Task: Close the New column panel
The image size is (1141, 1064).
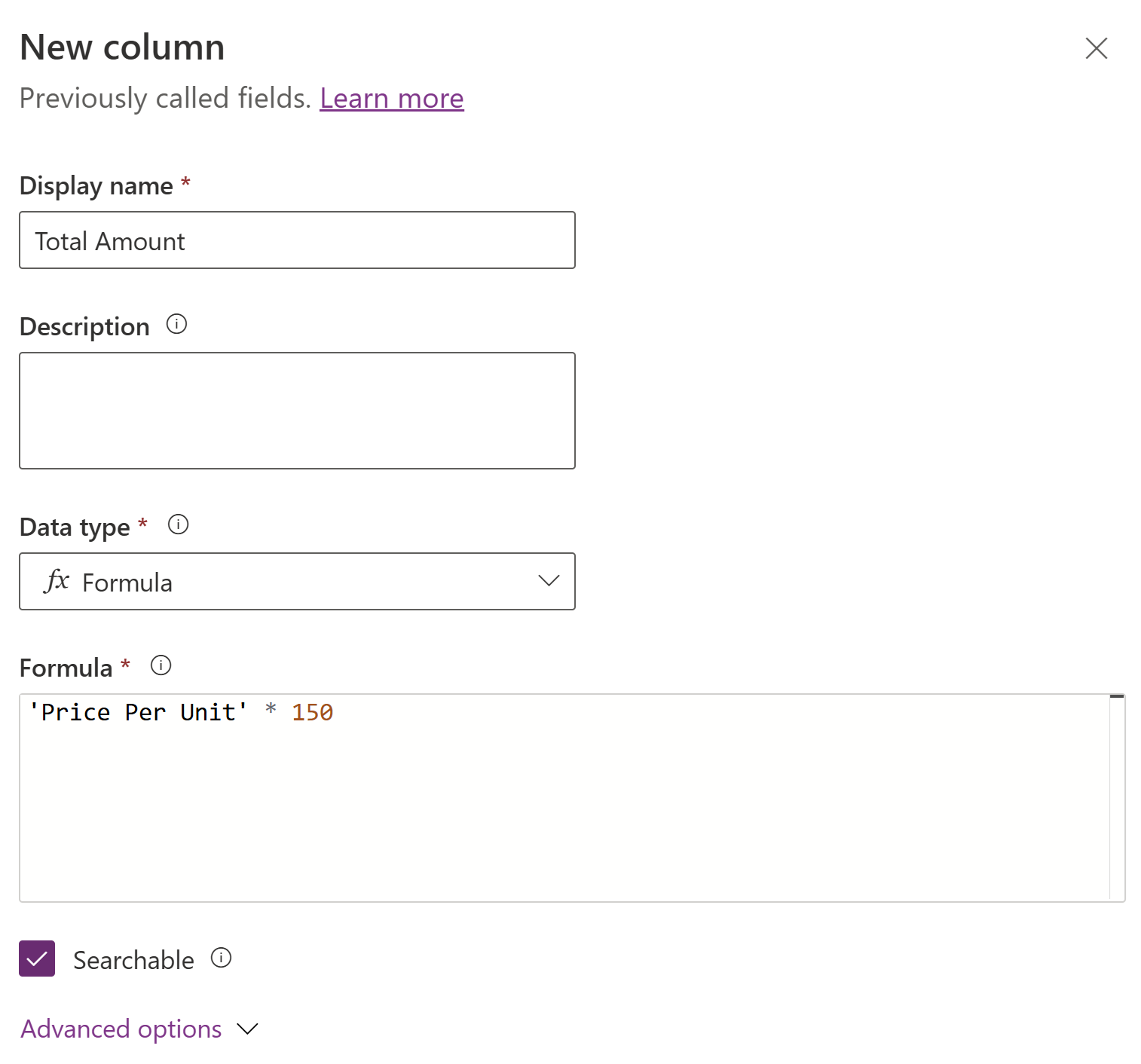Action: point(1097,48)
